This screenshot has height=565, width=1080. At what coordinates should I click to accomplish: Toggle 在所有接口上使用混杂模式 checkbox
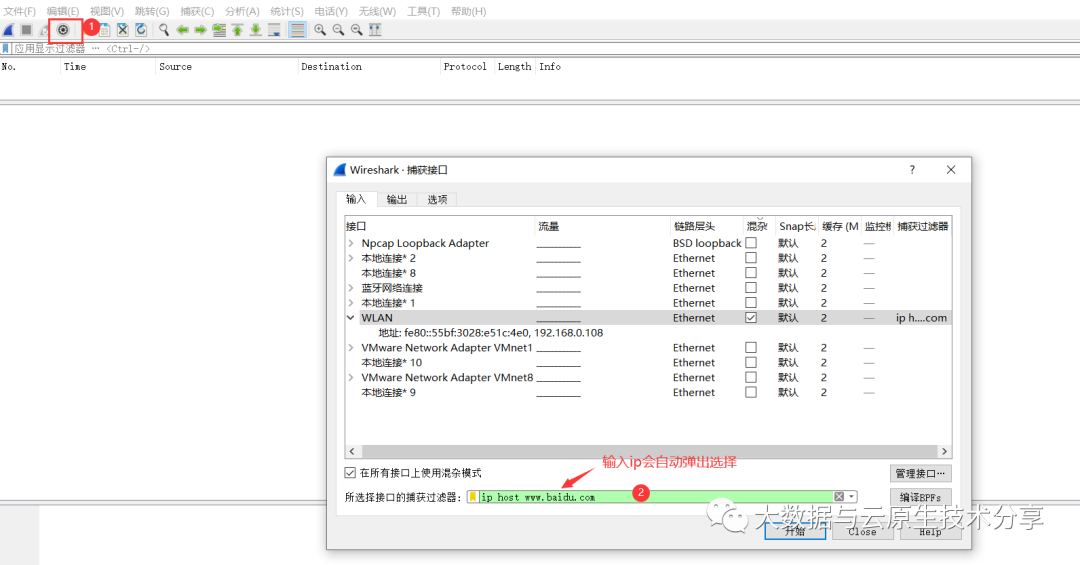tap(350, 473)
